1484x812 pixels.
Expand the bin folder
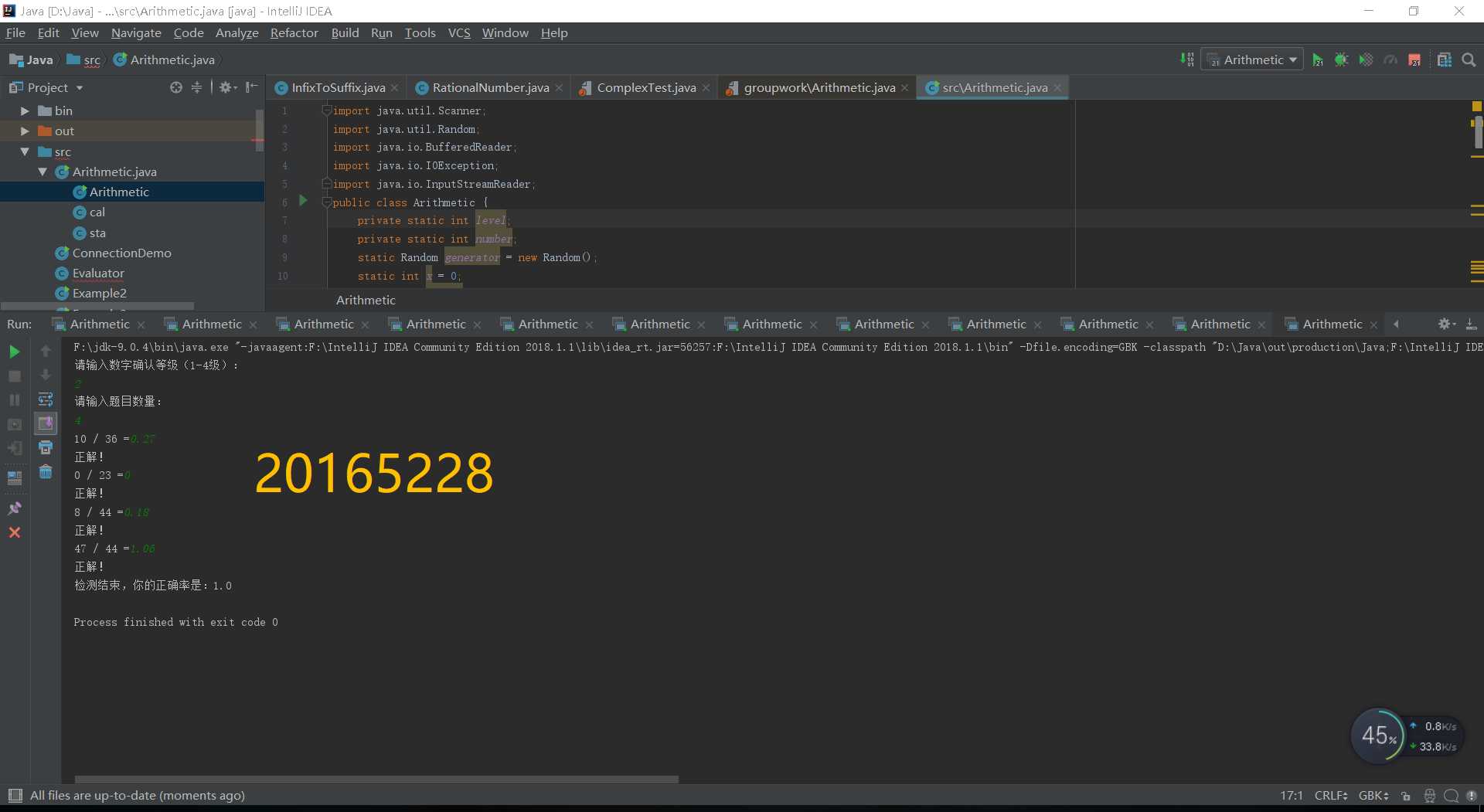tap(25, 110)
